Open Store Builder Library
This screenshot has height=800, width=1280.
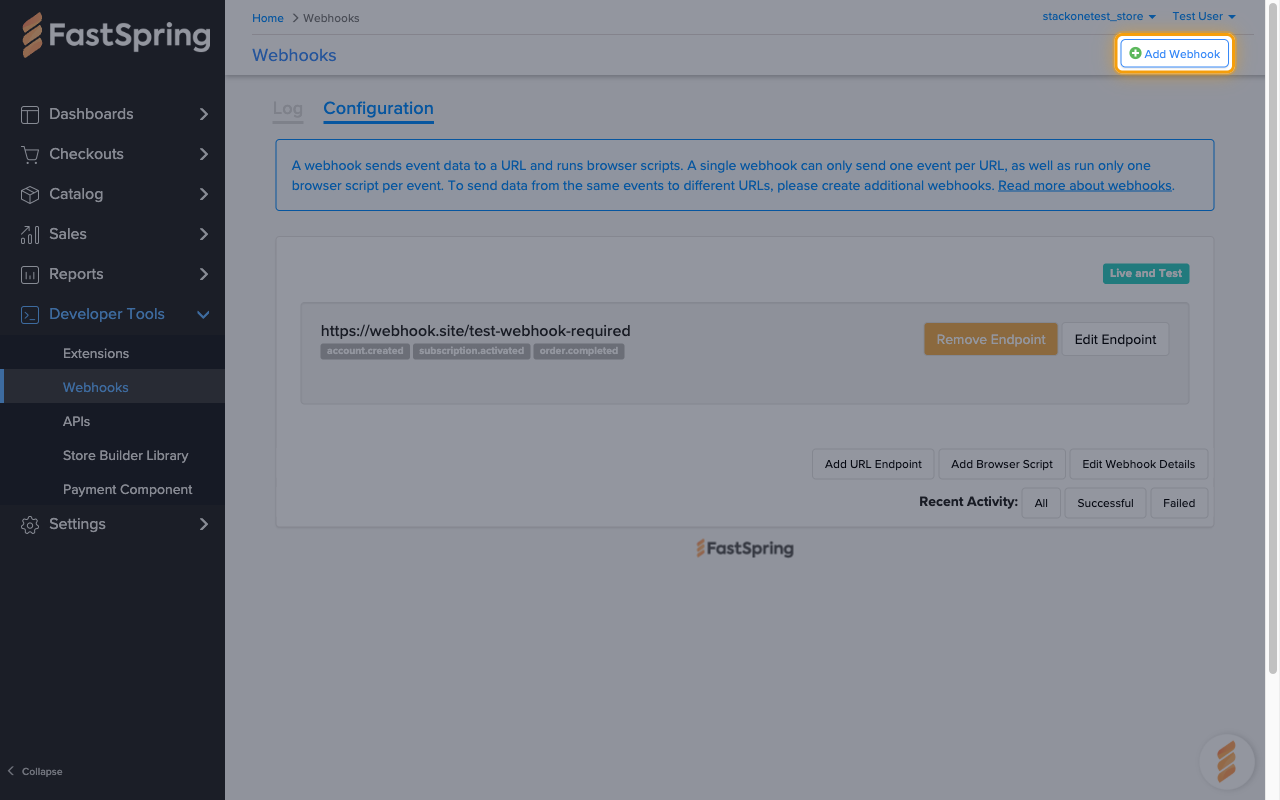[126, 455]
